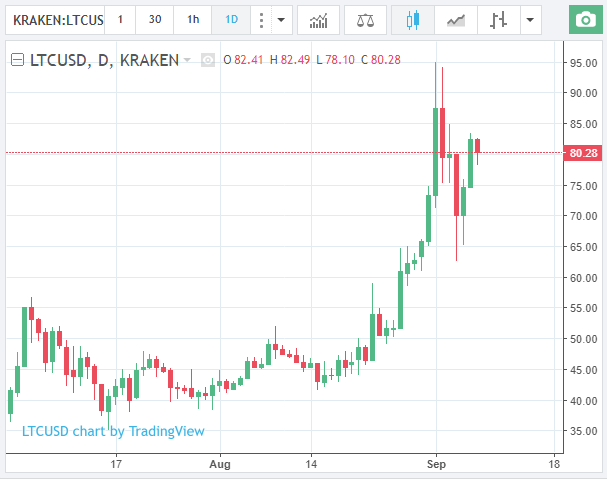Click the closing value C 80.28
The image size is (607, 479).
[x=381, y=60]
